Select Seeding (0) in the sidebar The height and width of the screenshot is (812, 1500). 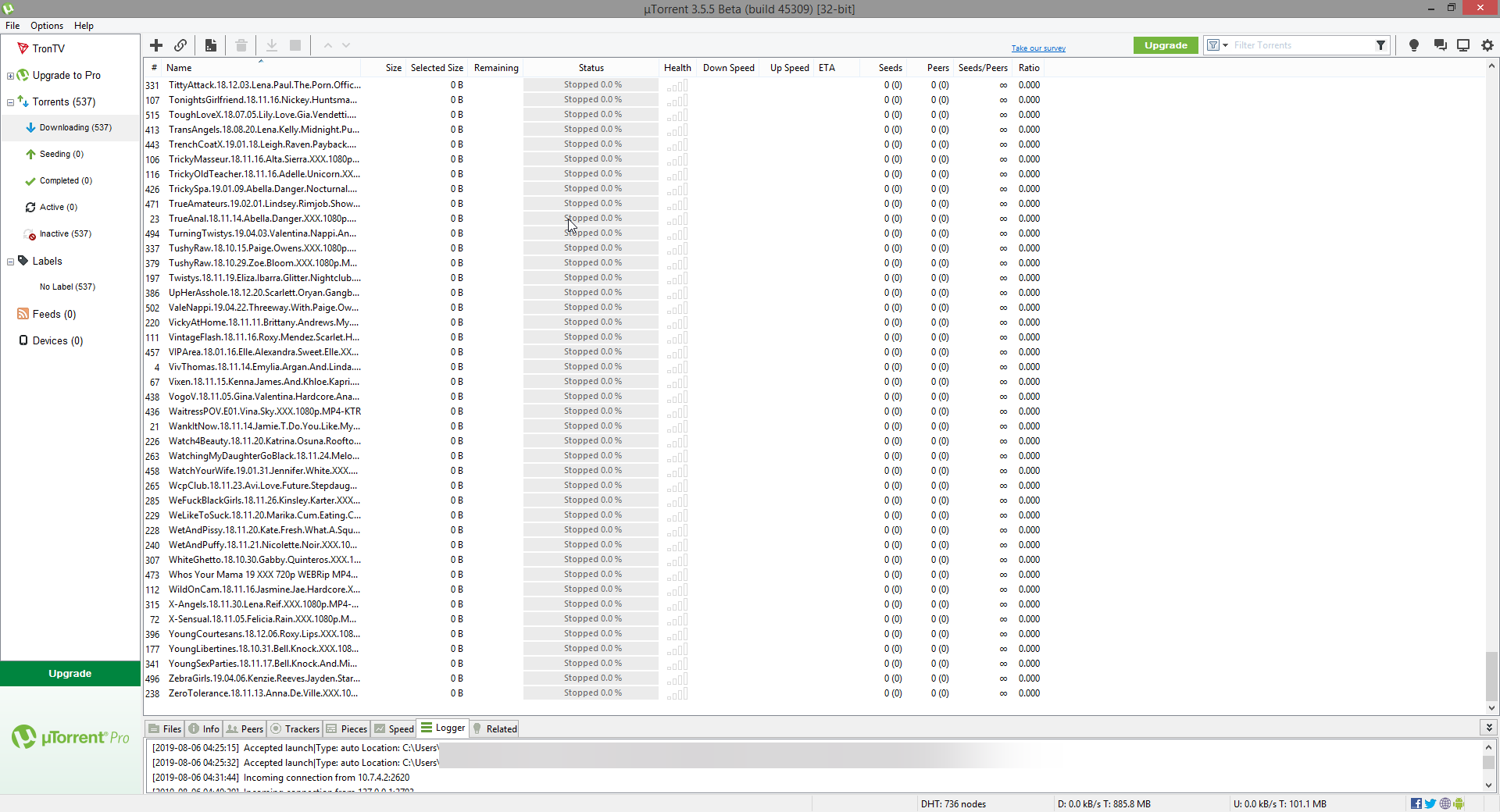[x=61, y=154]
